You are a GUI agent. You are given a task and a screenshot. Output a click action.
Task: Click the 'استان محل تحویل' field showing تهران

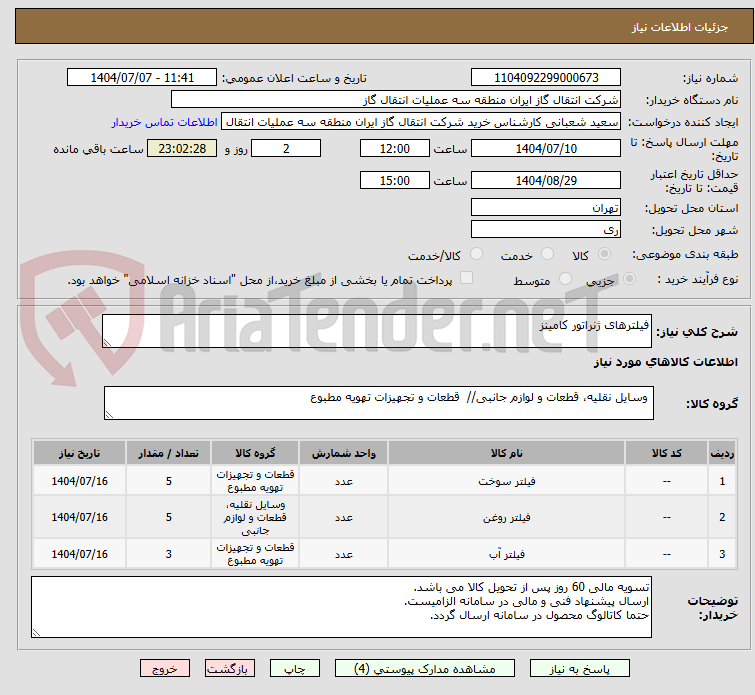pos(545,208)
